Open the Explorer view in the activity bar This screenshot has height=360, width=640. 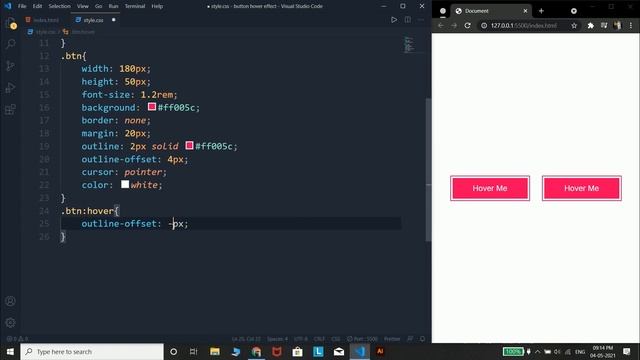[x=11, y=24]
